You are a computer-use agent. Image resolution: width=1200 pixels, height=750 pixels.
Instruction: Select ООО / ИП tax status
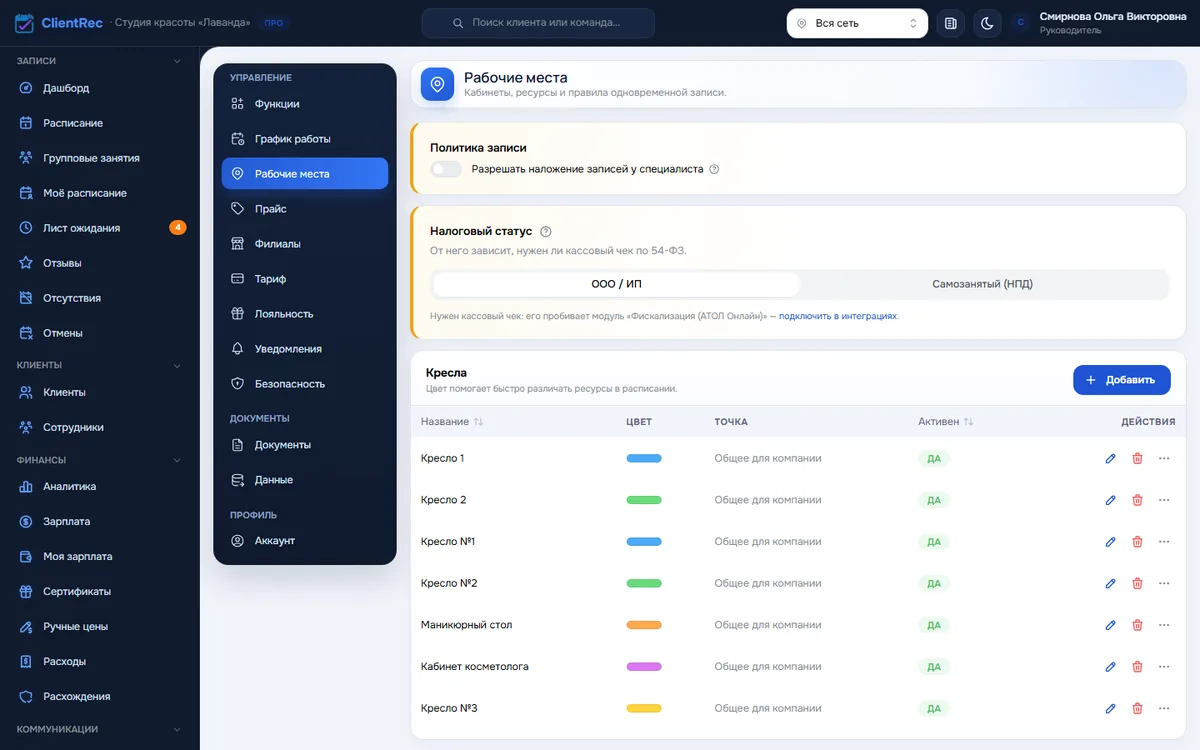point(616,284)
